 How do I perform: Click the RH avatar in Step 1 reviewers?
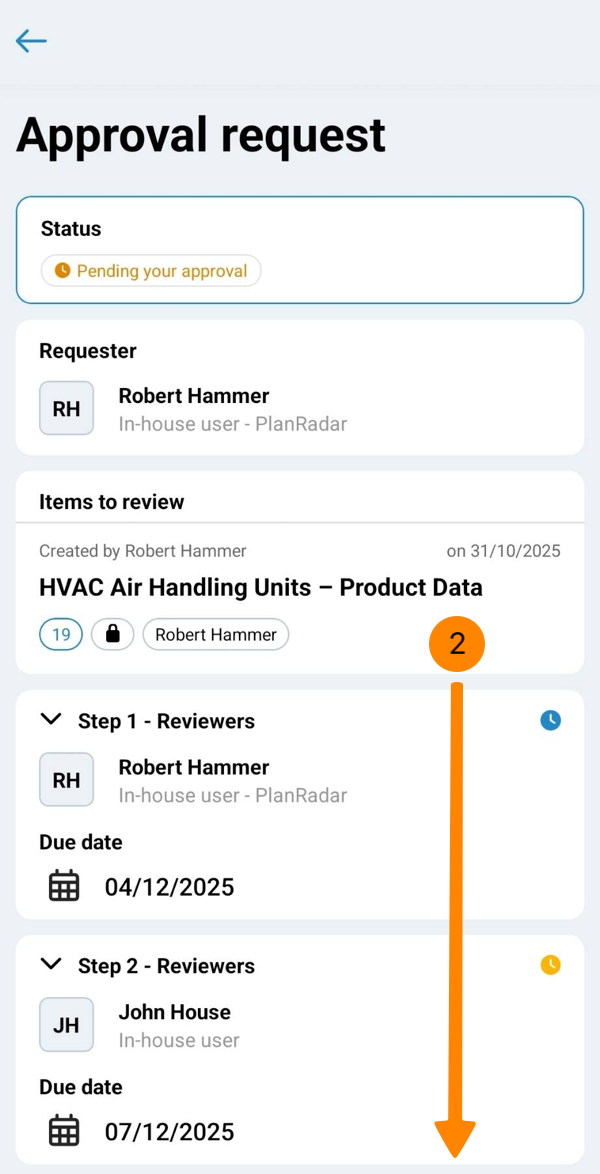click(66, 779)
